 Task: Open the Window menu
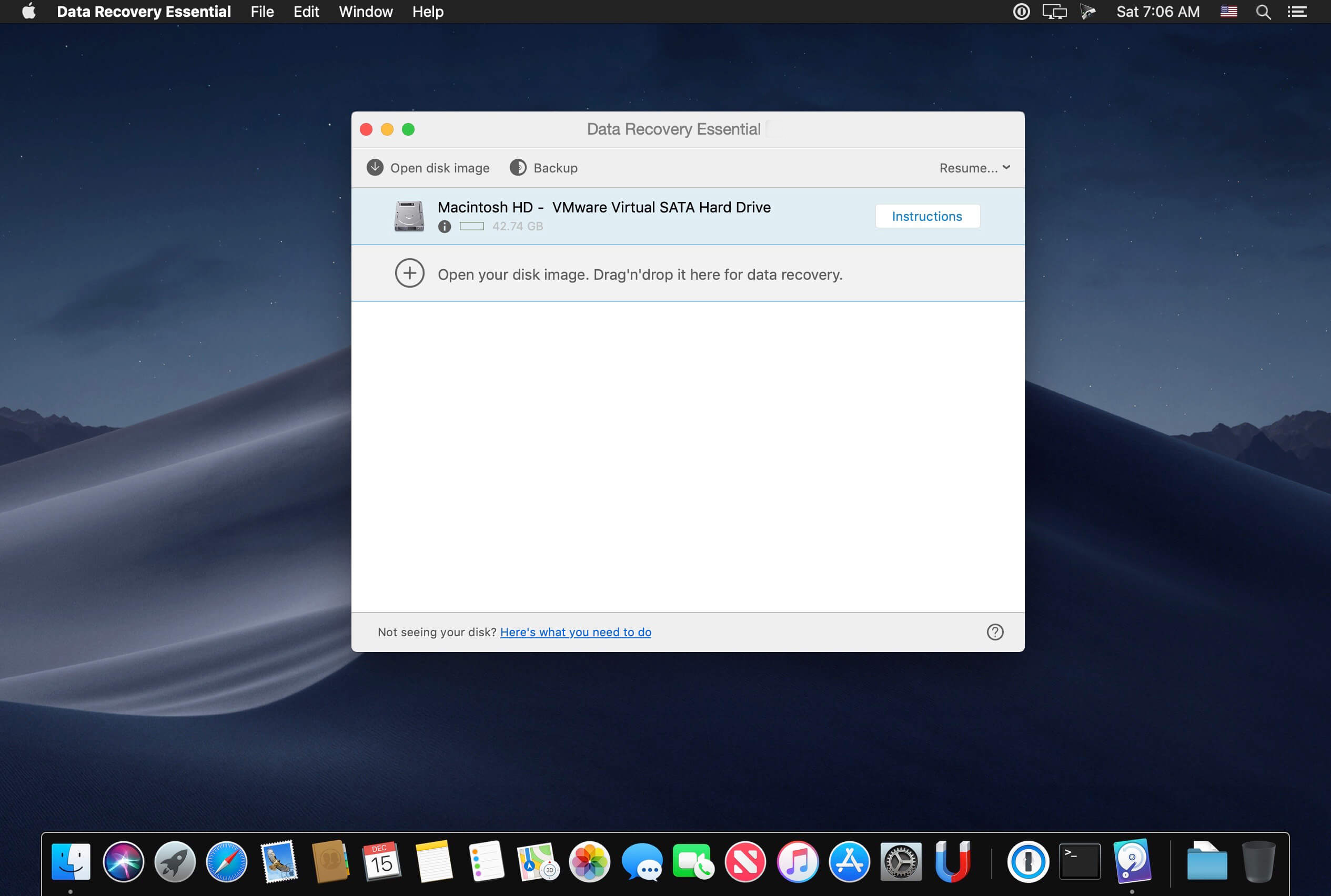click(x=365, y=12)
